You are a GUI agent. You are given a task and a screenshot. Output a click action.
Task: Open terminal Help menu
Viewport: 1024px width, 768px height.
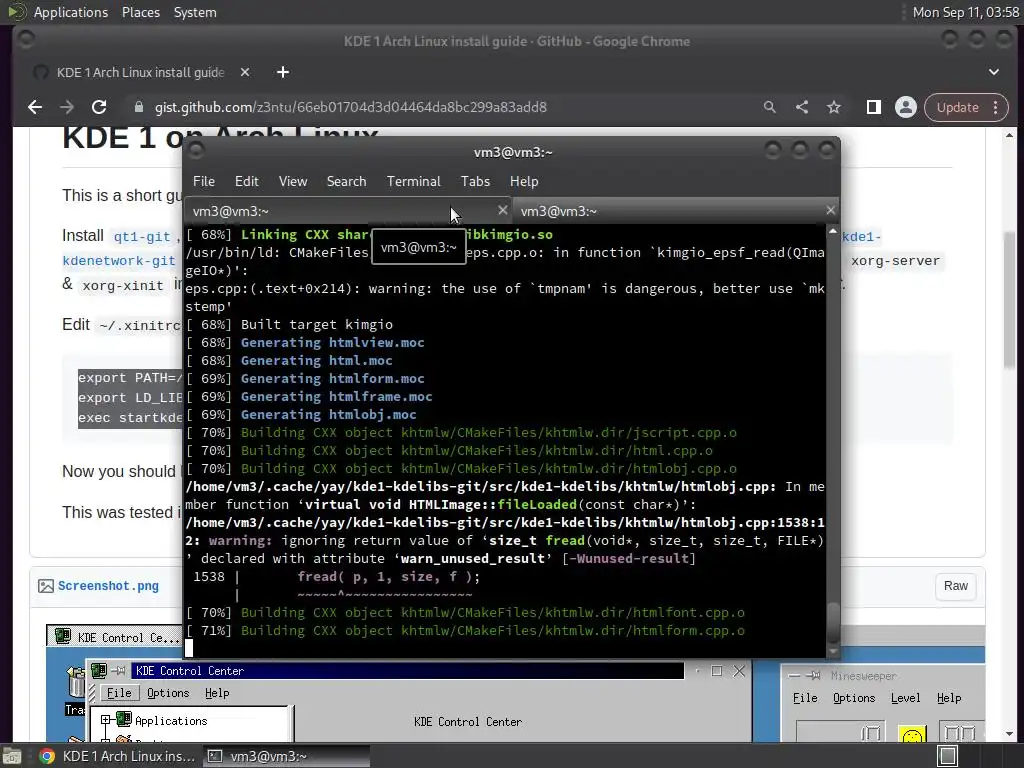(524, 182)
